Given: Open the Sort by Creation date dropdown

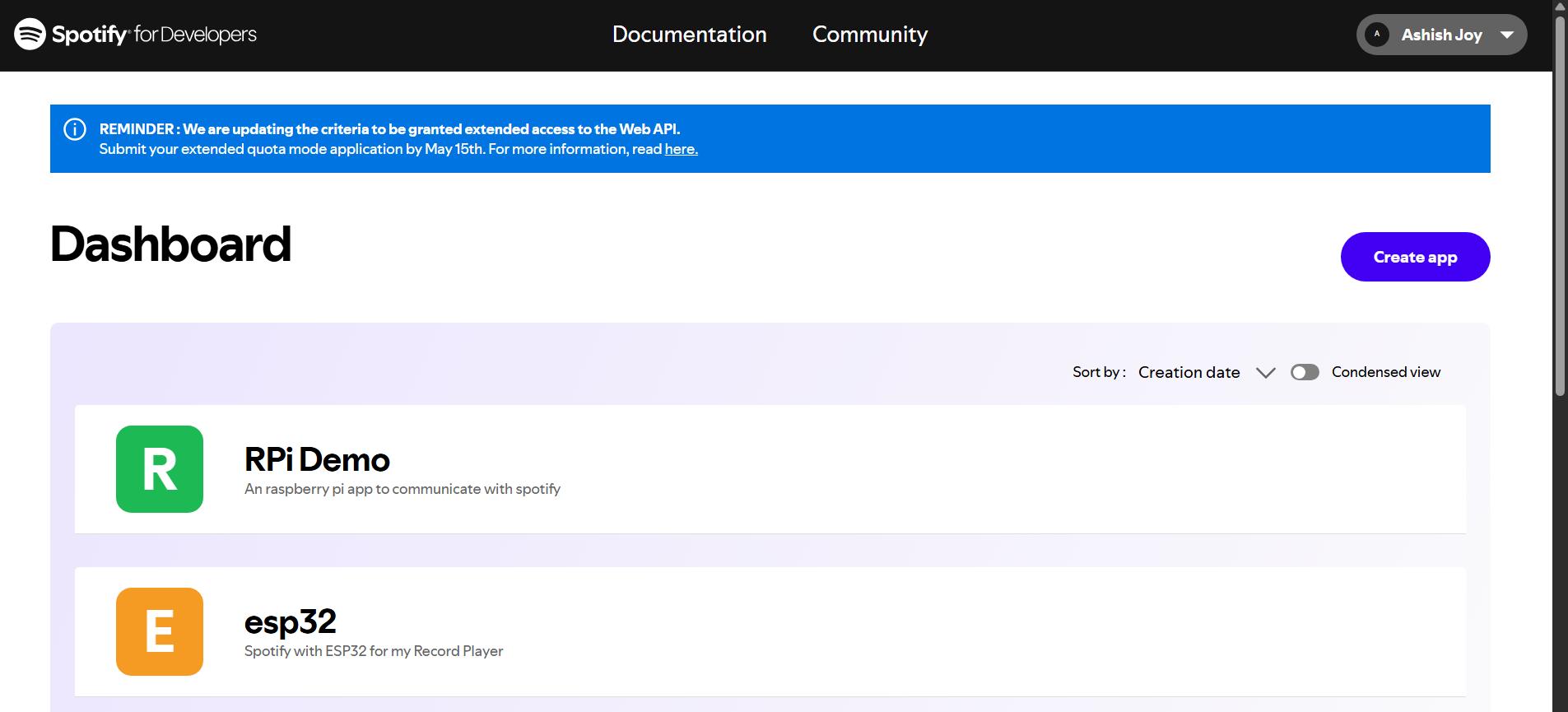Looking at the screenshot, I should click(x=1206, y=372).
